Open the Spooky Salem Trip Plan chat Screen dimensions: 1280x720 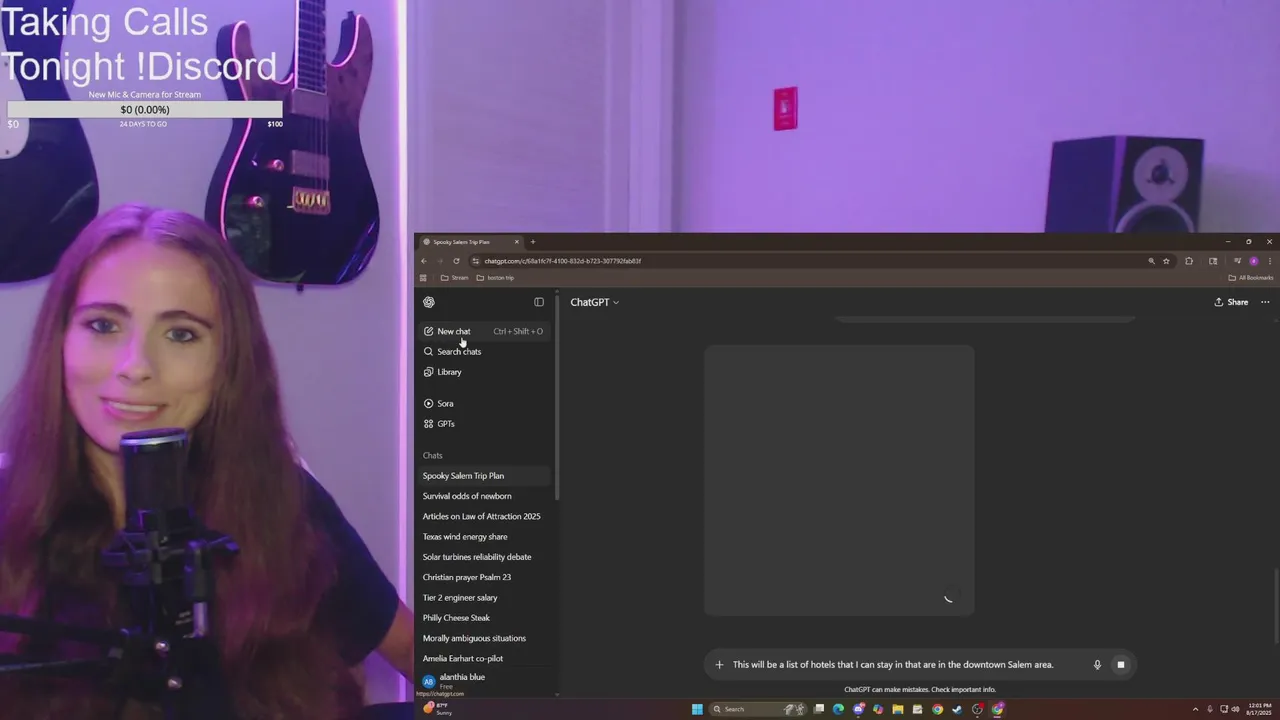(484, 476)
